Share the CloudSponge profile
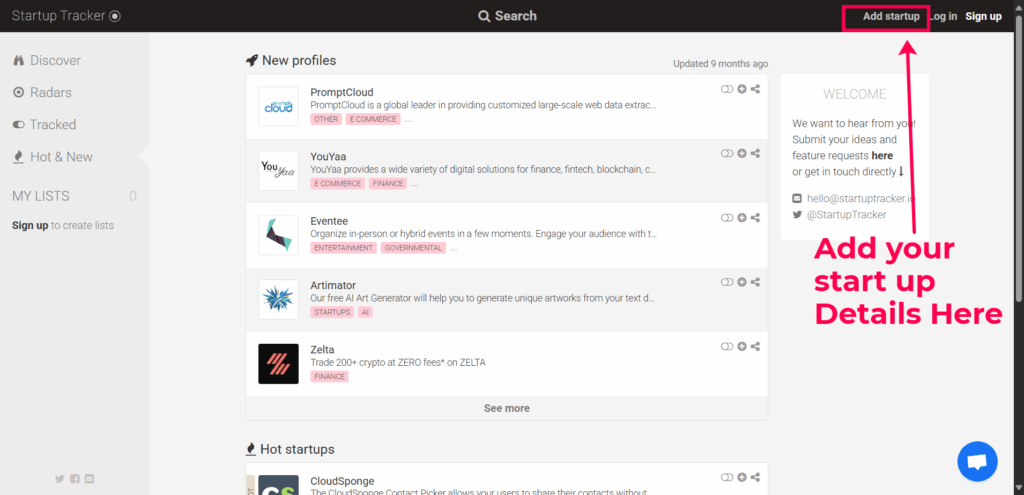Viewport: 1024px width, 495px height. tap(755, 477)
